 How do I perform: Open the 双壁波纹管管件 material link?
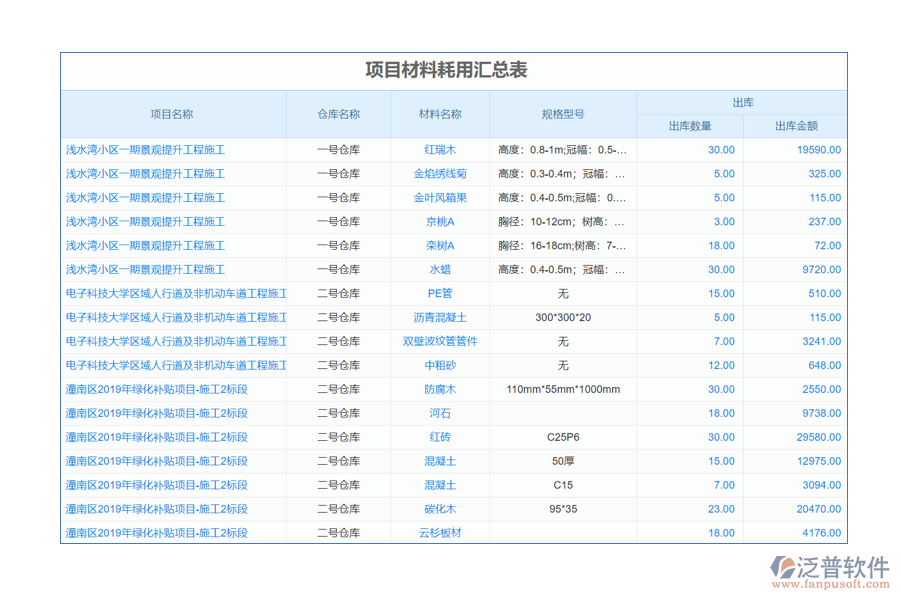coord(440,342)
